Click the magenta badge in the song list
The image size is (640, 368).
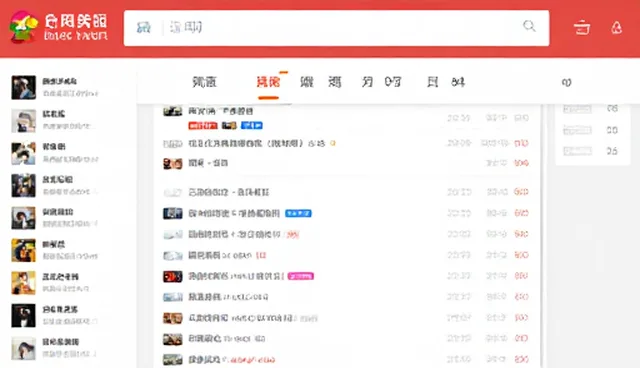click(301, 276)
